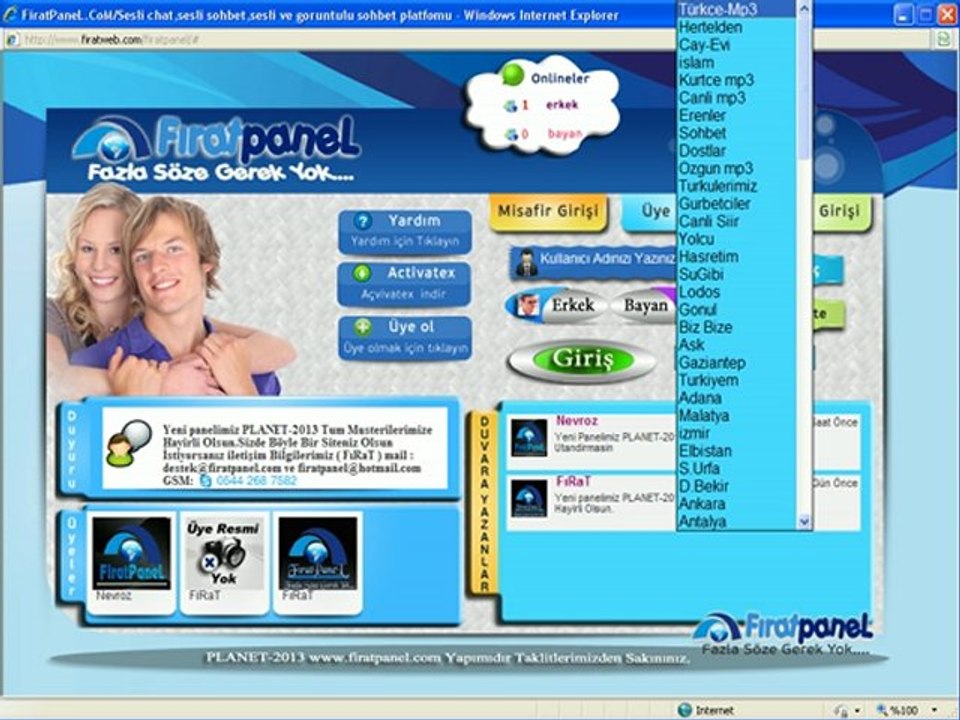This screenshot has width=960, height=720.
Task: Click the Internet Explorer title bar icon
Action: click(x=10, y=15)
